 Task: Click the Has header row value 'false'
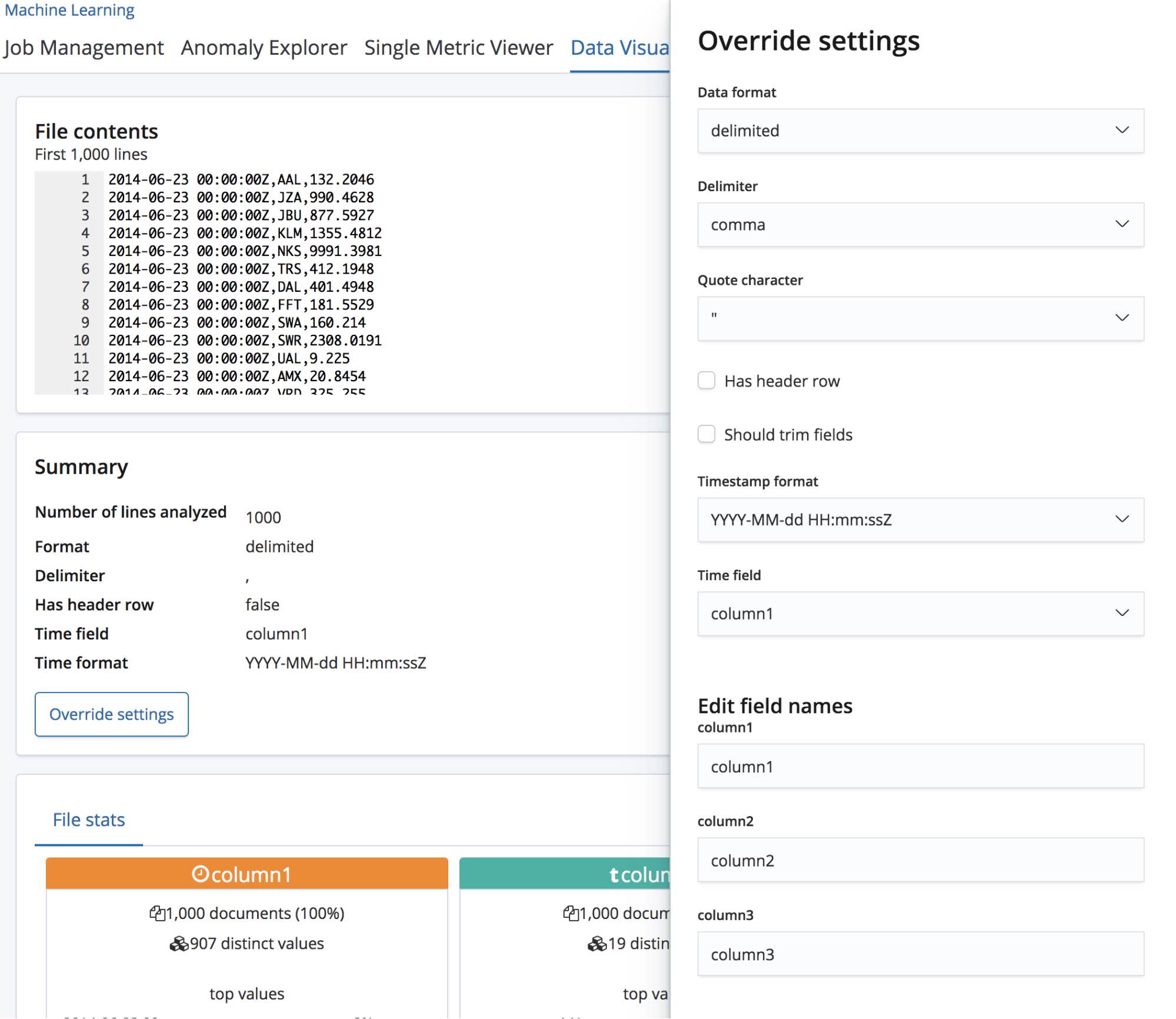click(262, 605)
